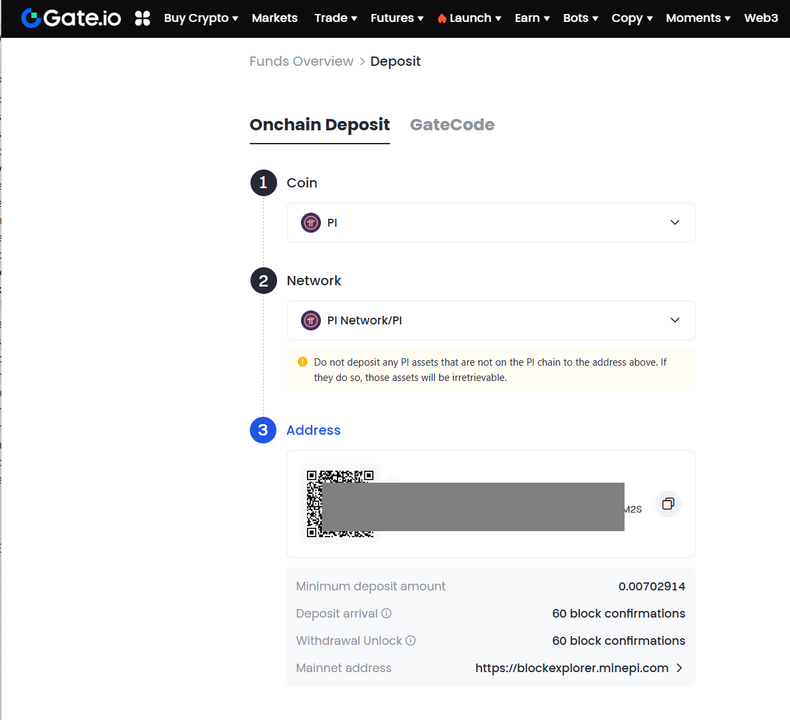Image resolution: width=790 pixels, height=720 pixels.
Task: Copy the deposit address with the copy icon
Action: point(668,504)
